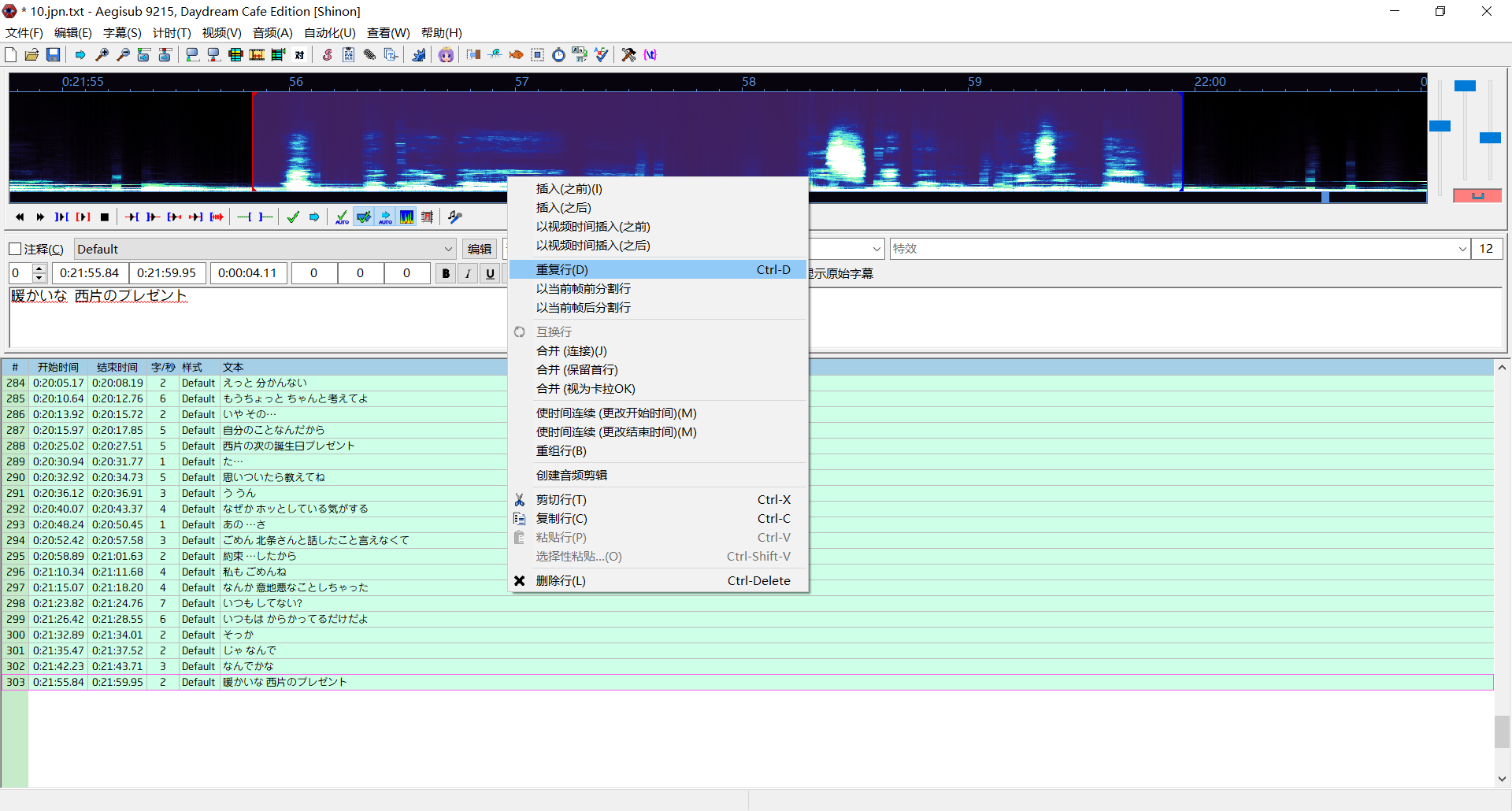1512x811 pixels.
Task: Play audio from selection start to end of file
Action: 217,217
